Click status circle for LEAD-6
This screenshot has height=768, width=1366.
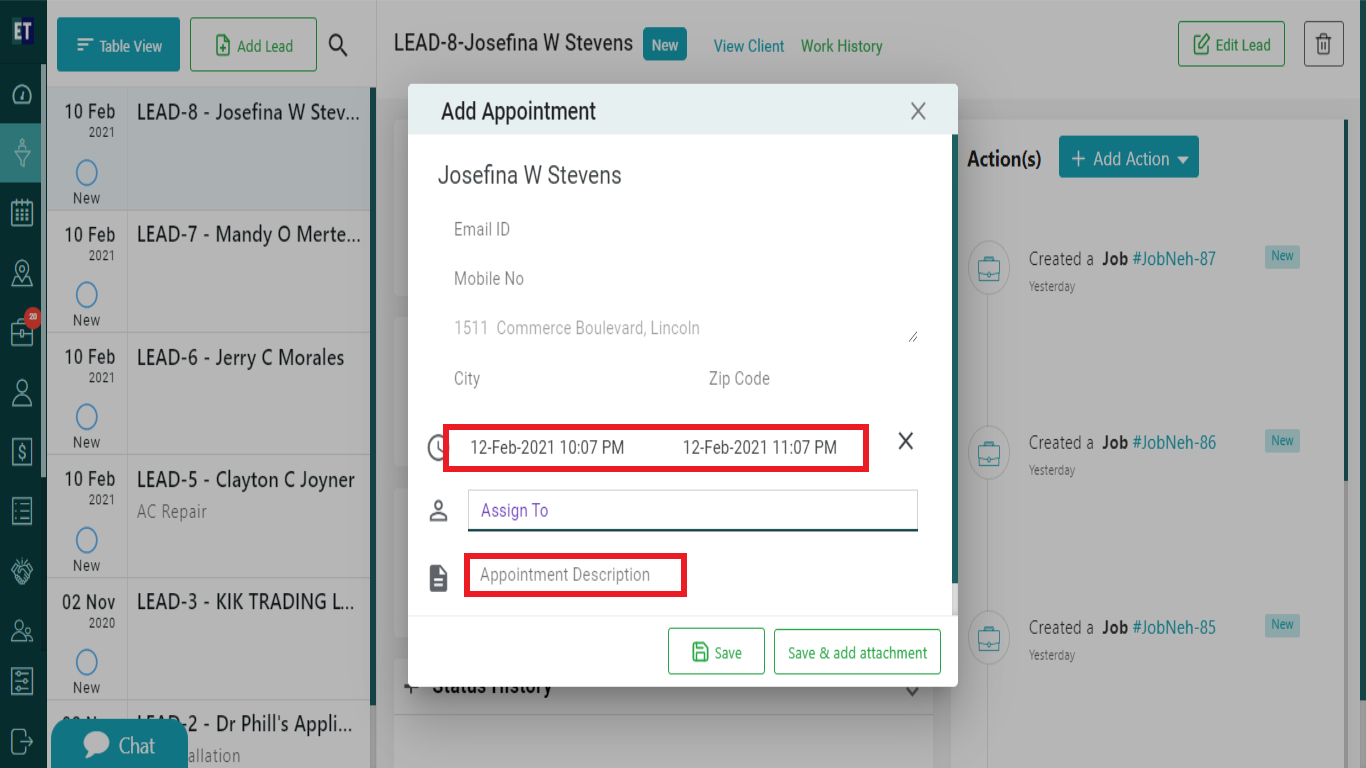pos(87,417)
